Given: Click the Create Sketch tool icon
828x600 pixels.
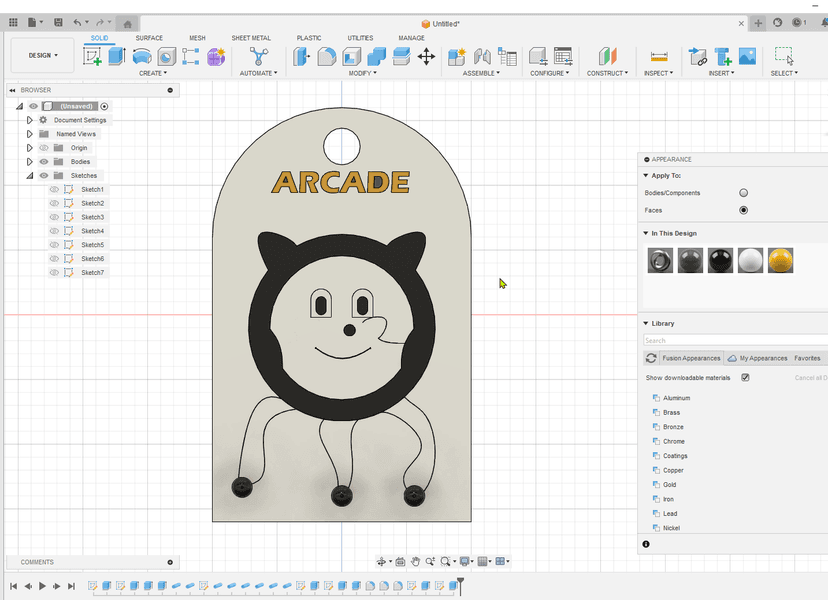Looking at the screenshot, I should click(92, 56).
